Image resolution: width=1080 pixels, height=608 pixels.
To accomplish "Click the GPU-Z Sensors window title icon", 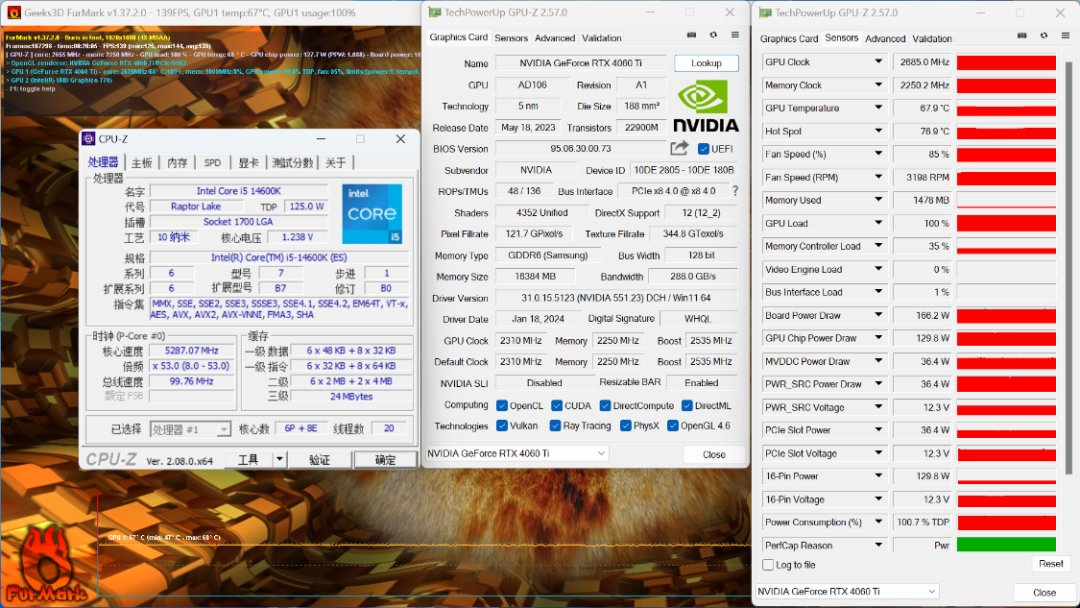I will click(765, 12).
